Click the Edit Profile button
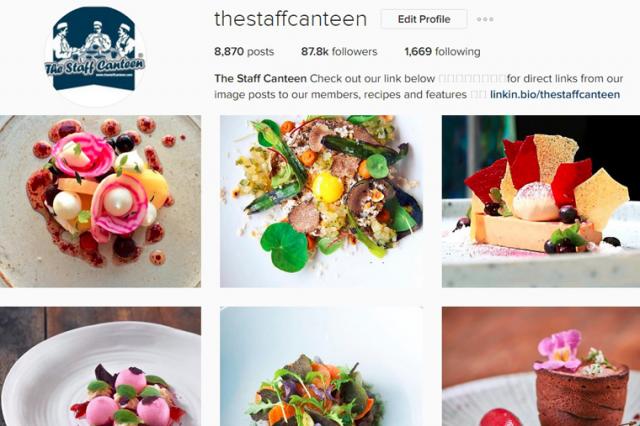Viewport: 640px width, 426px height. tap(424, 19)
